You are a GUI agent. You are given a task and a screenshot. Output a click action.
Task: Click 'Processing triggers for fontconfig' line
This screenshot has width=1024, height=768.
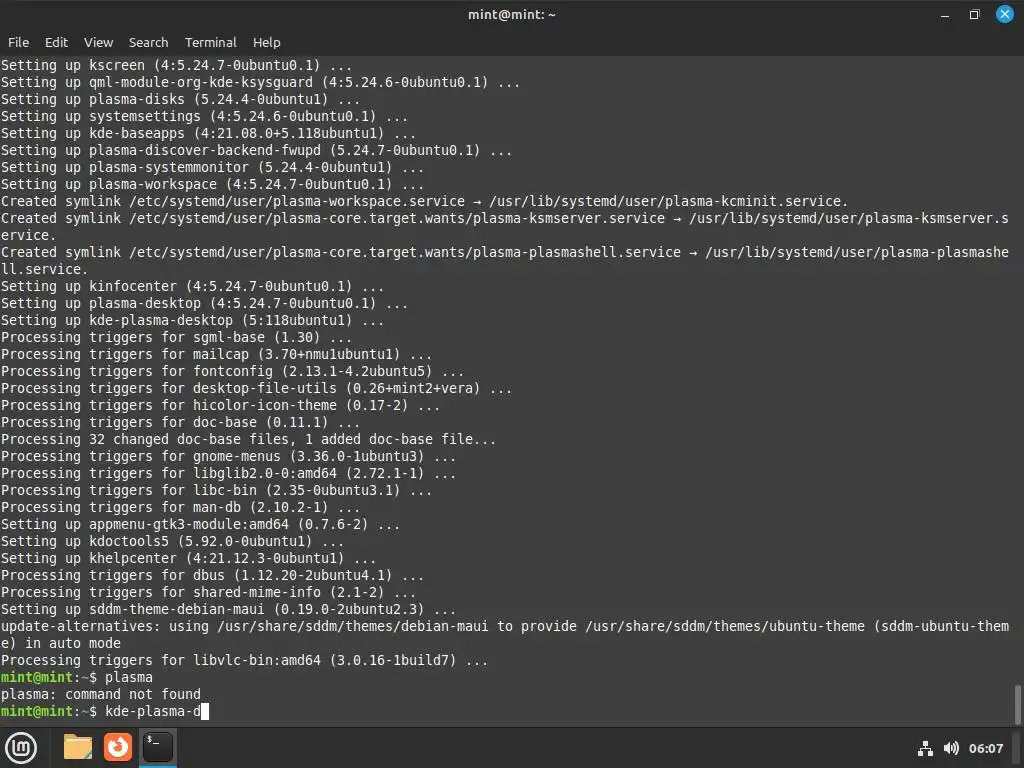(x=232, y=371)
